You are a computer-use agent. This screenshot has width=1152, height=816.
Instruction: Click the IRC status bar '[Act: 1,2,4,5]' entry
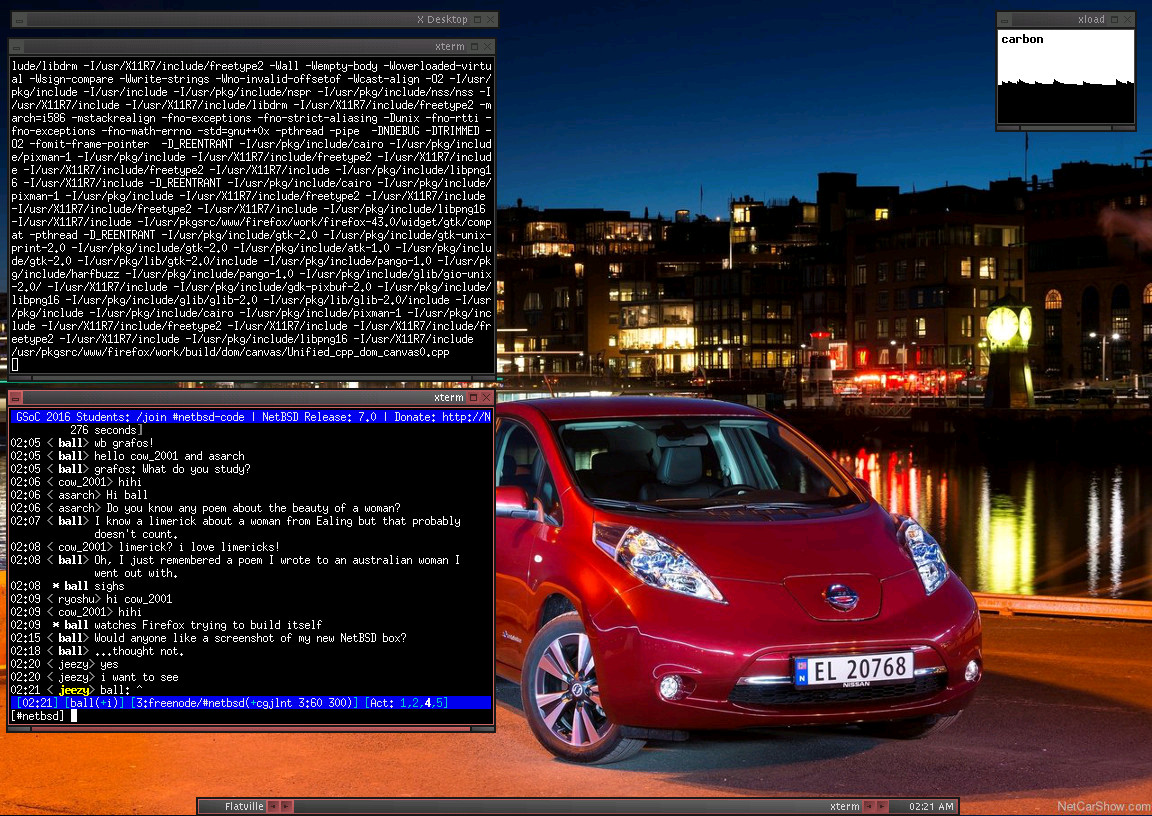(406, 703)
